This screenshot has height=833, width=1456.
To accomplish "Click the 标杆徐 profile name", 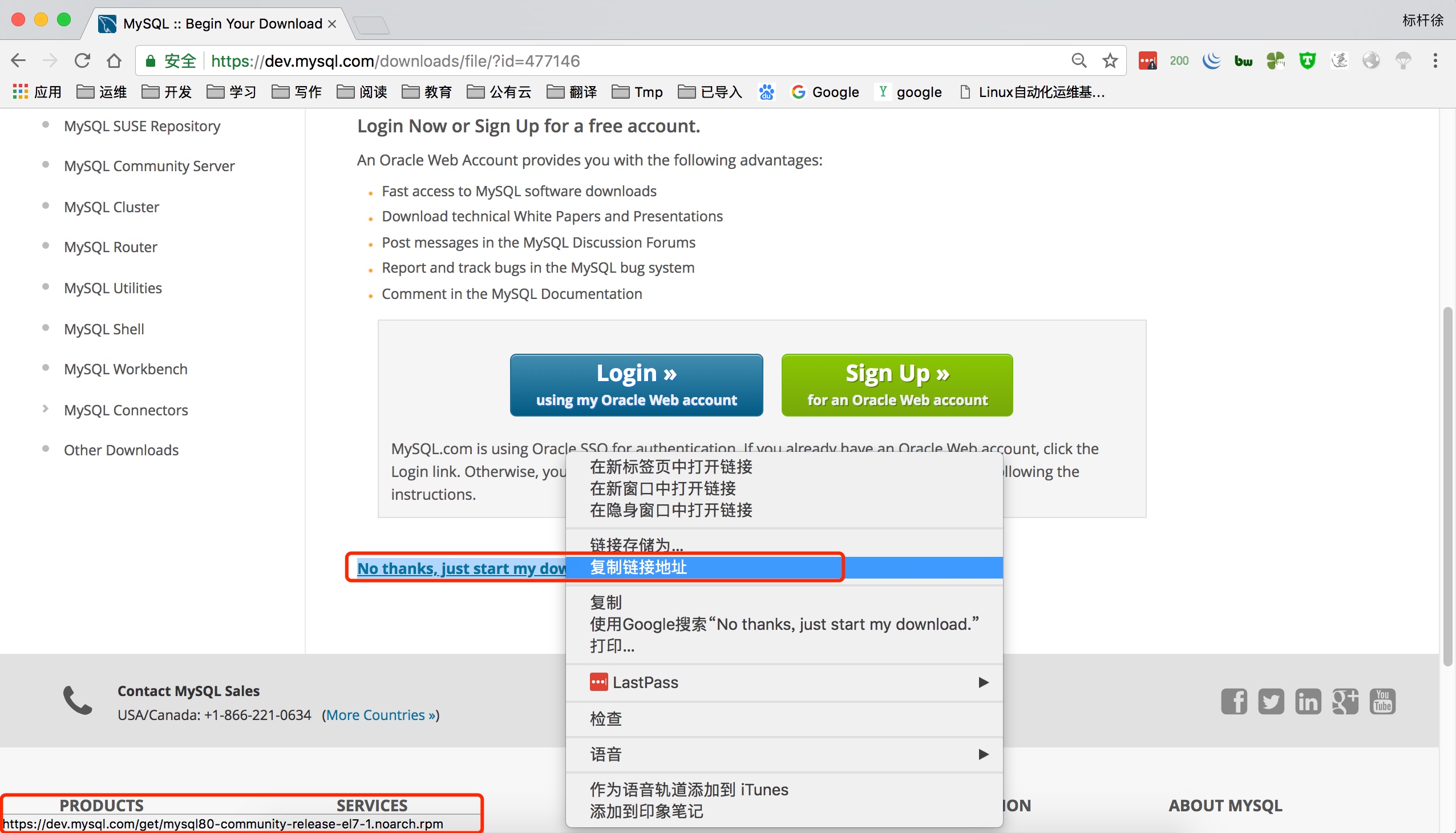I will coord(1423,21).
